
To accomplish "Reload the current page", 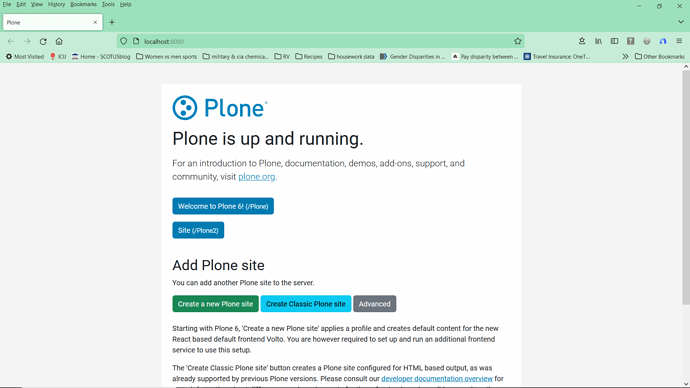I will pos(43,41).
